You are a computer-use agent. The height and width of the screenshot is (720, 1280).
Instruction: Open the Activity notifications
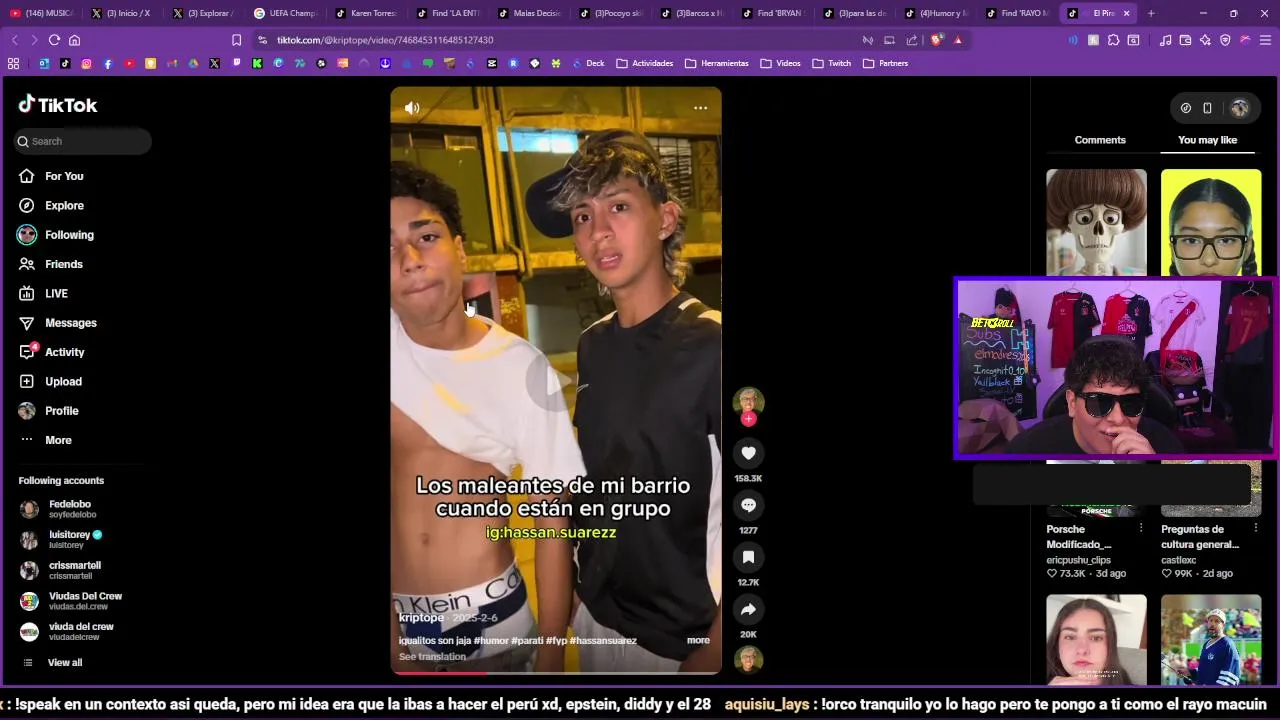[x=64, y=352]
